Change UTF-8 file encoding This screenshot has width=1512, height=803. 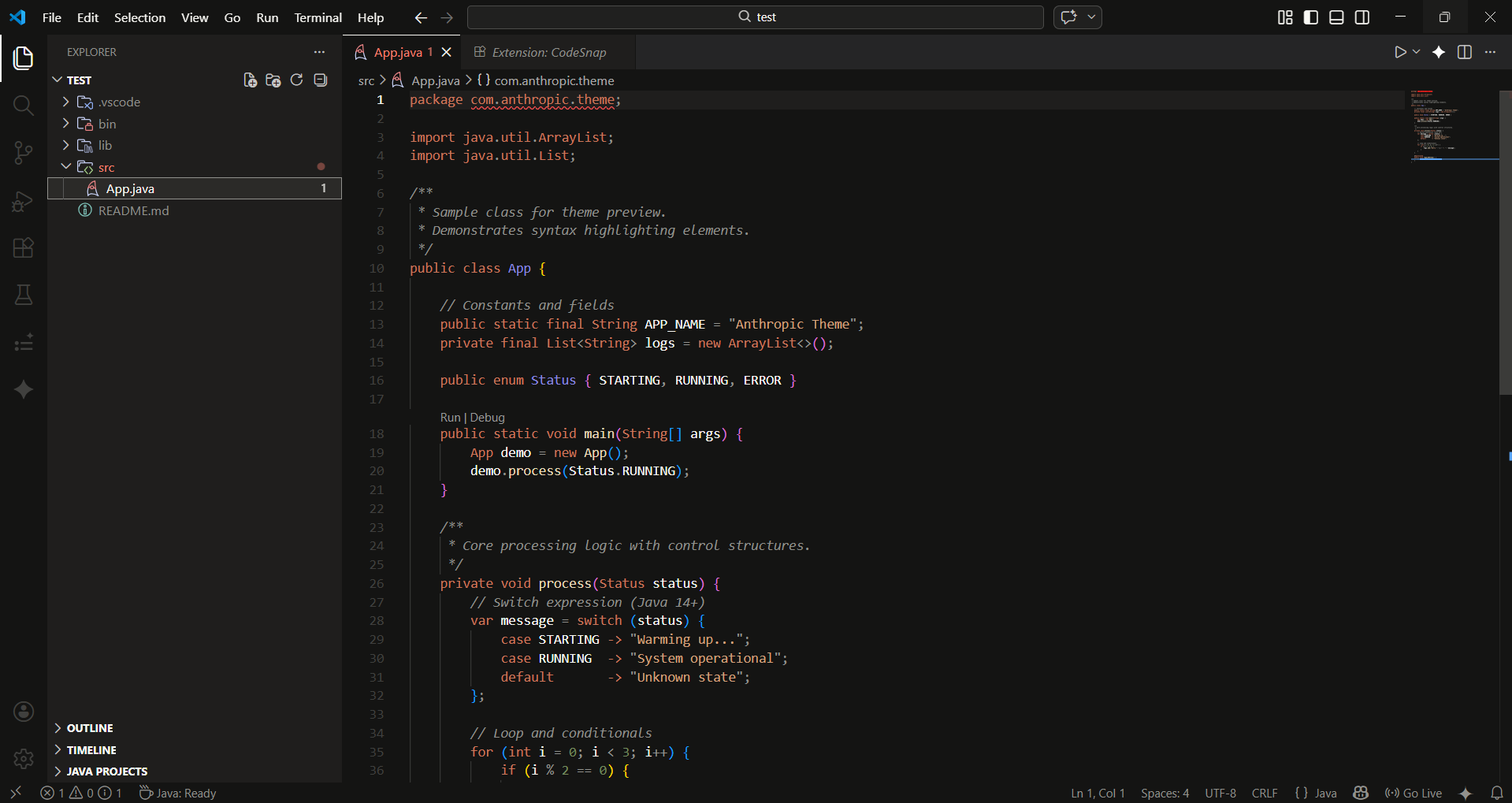[x=1220, y=794]
